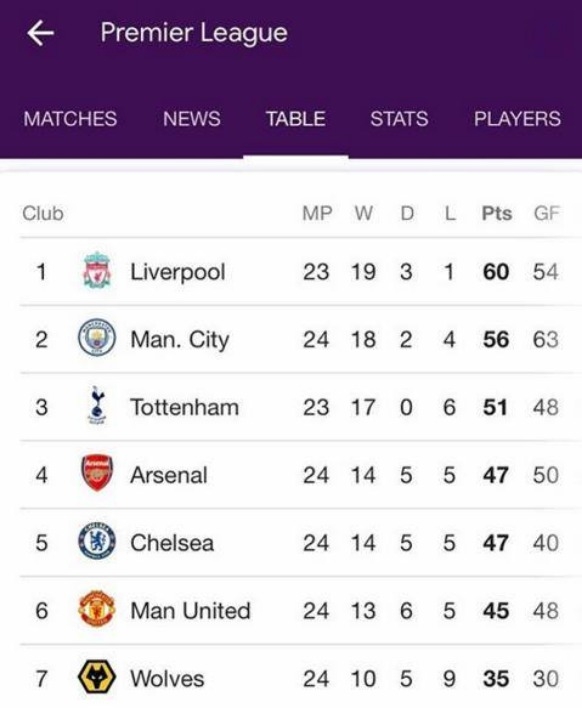582x708 pixels.
Task: Open the NEWS tab
Action: pyautogui.click(x=191, y=119)
